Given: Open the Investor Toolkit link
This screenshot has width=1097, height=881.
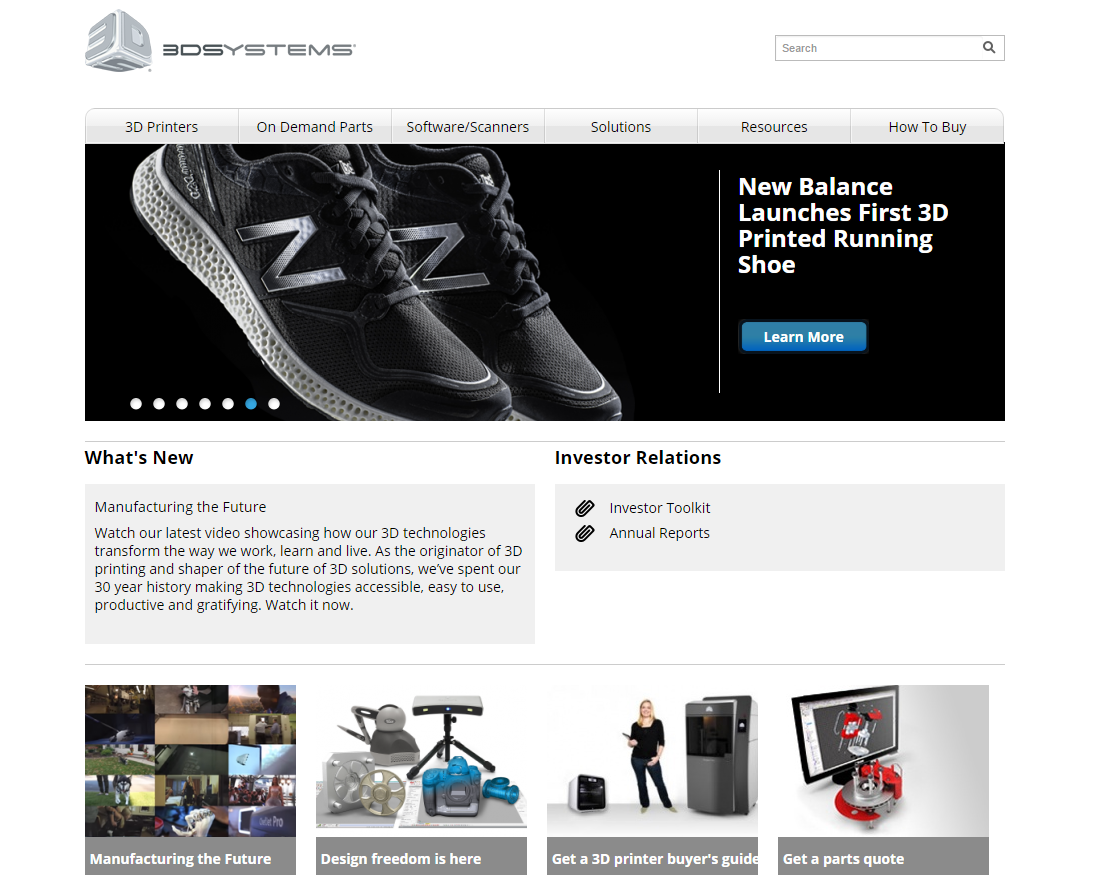Looking at the screenshot, I should [x=659, y=508].
